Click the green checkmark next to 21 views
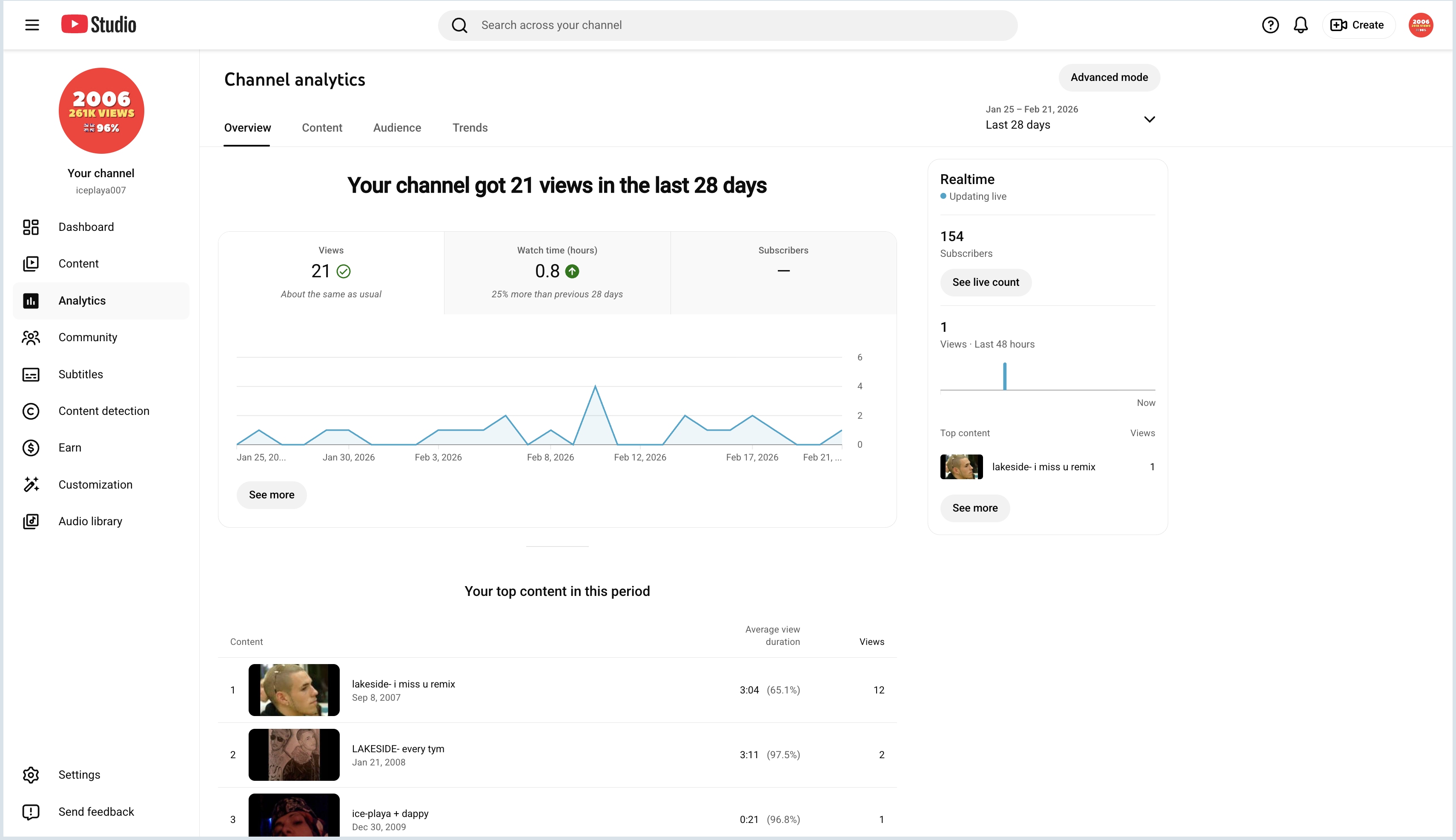Image resolution: width=1456 pixels, height=840 pixels. click(x=344, y=271)
